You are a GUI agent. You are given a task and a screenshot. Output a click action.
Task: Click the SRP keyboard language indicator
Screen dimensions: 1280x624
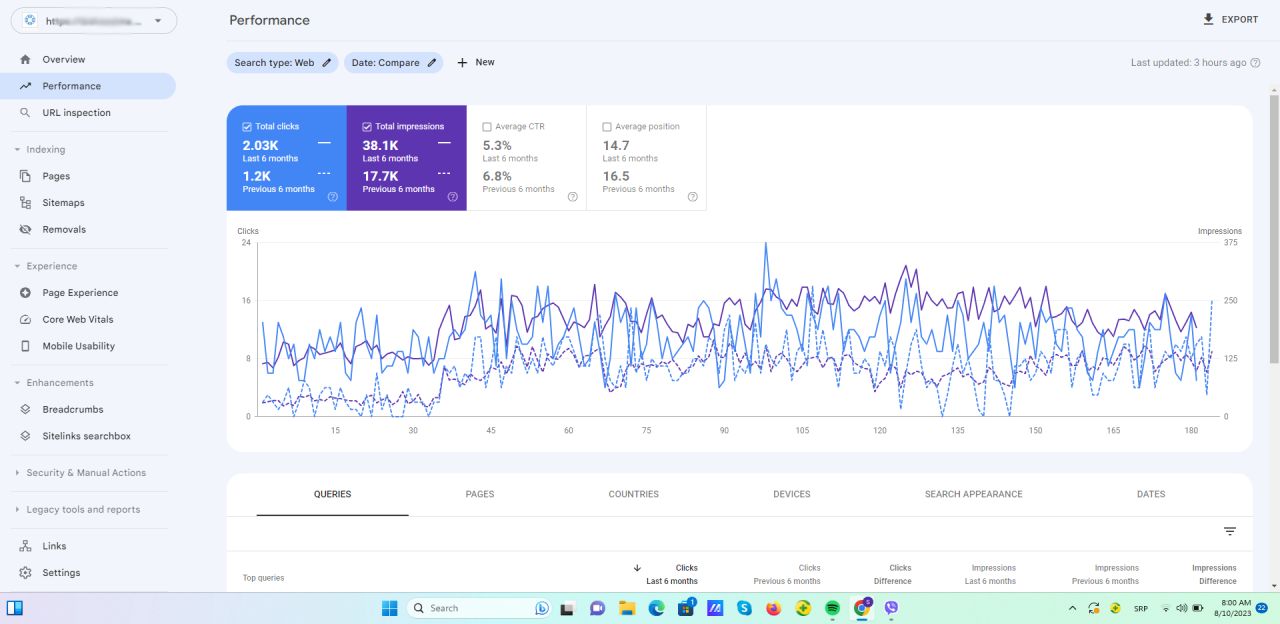1142,608
